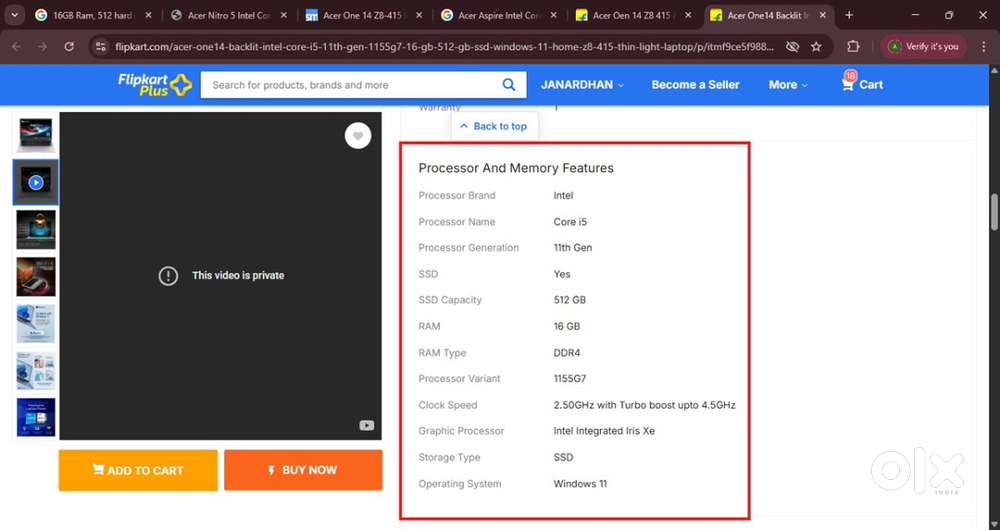1000x530 pixels.
Task: Reload the page with the refresh icon
Action: (x=69, y=47)
